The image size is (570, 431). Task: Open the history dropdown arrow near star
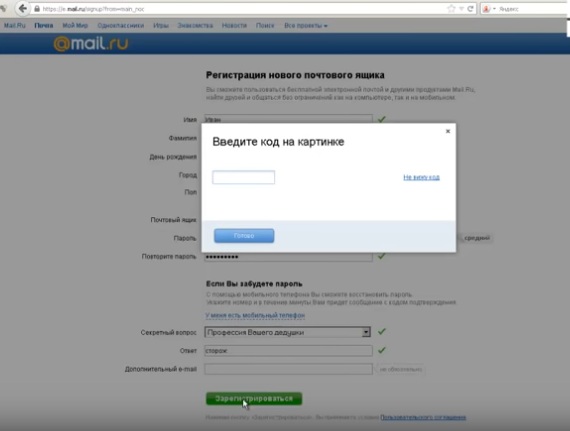(461, 9)
